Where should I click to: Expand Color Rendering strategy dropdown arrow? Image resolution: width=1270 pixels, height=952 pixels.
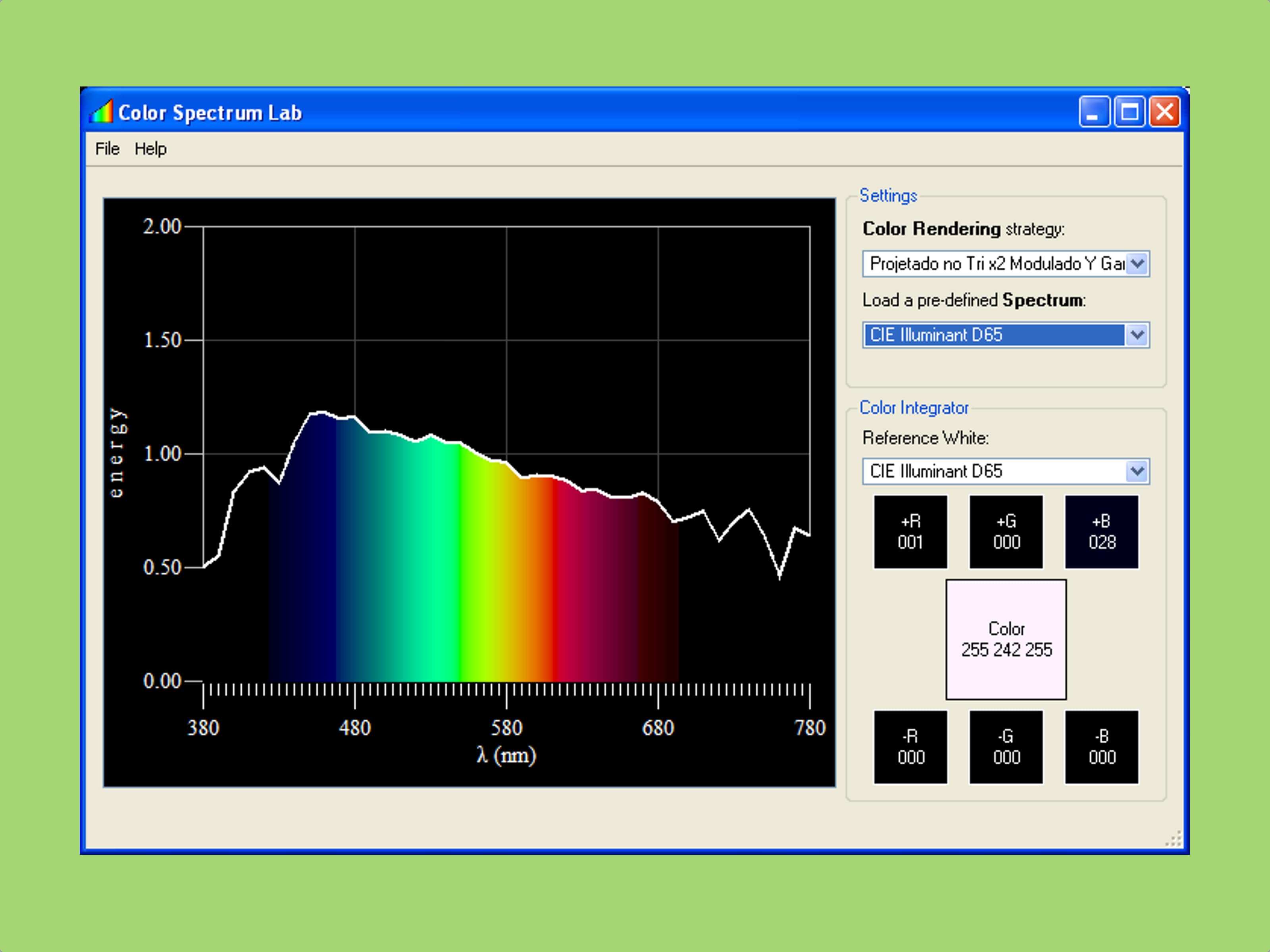(x=1137, y=264)
